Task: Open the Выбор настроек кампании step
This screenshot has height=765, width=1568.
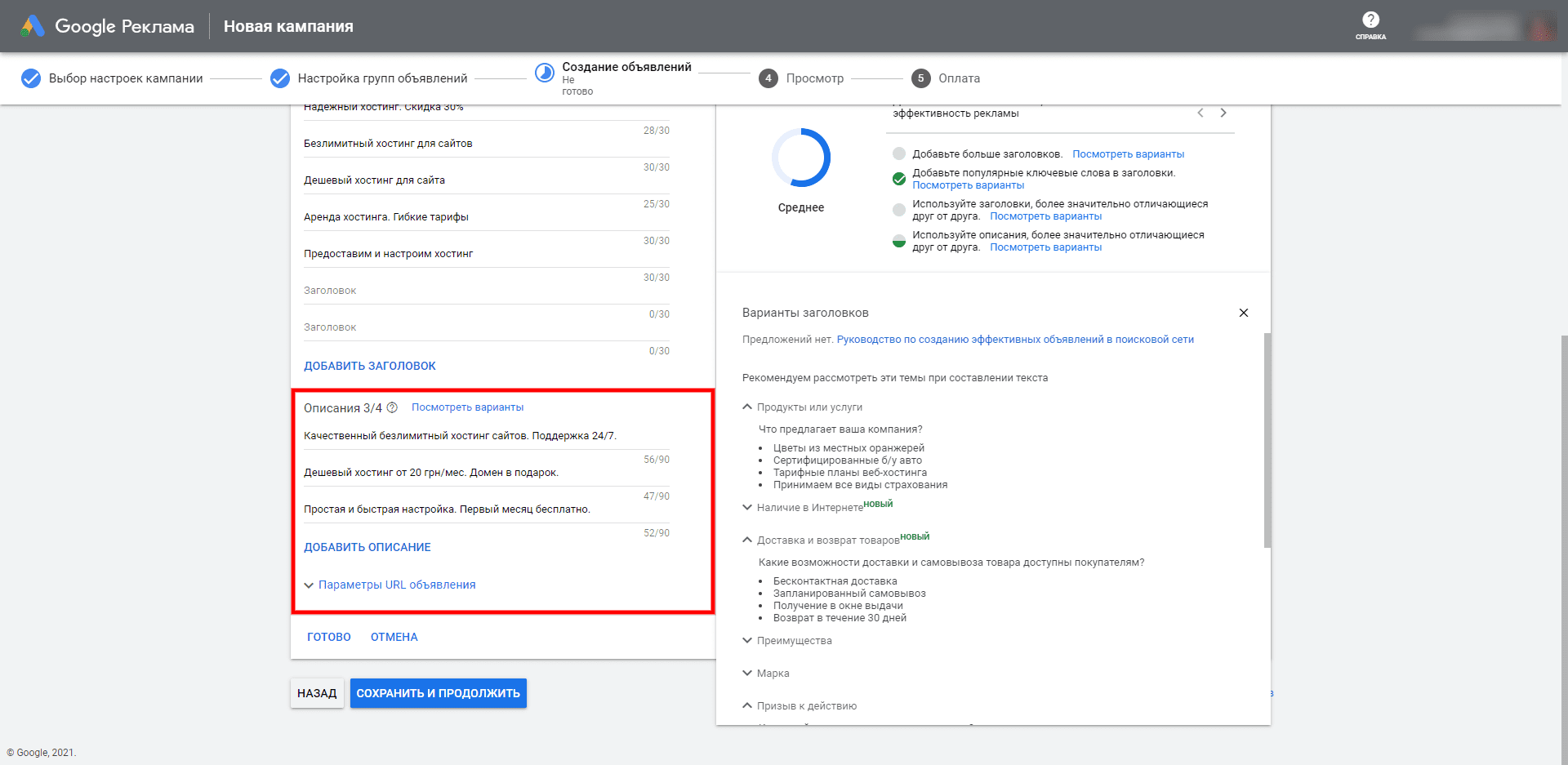Action: (x=126, y=78)
